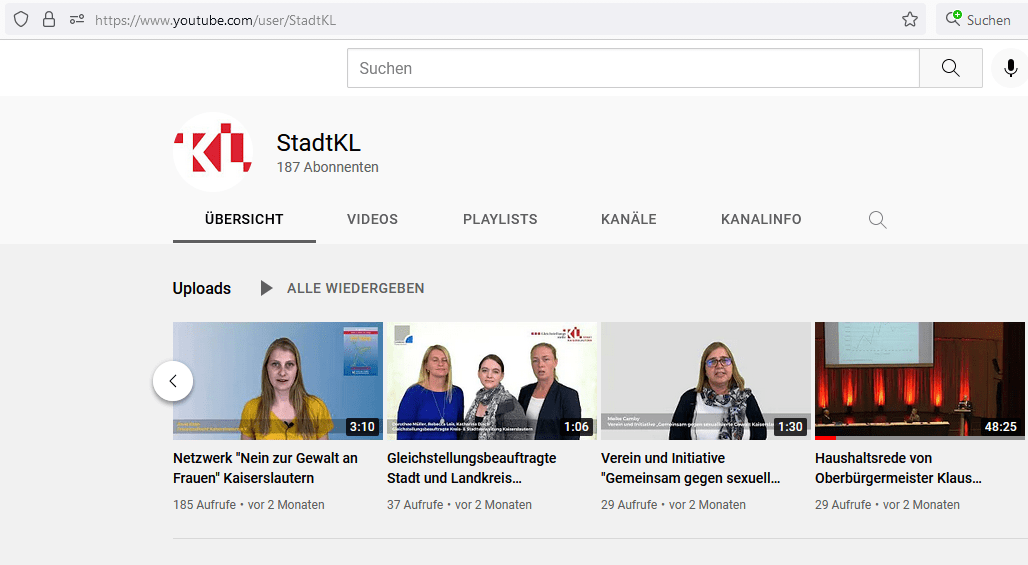
Task: Switch to the Videos tab
Action: click(372, 219)
